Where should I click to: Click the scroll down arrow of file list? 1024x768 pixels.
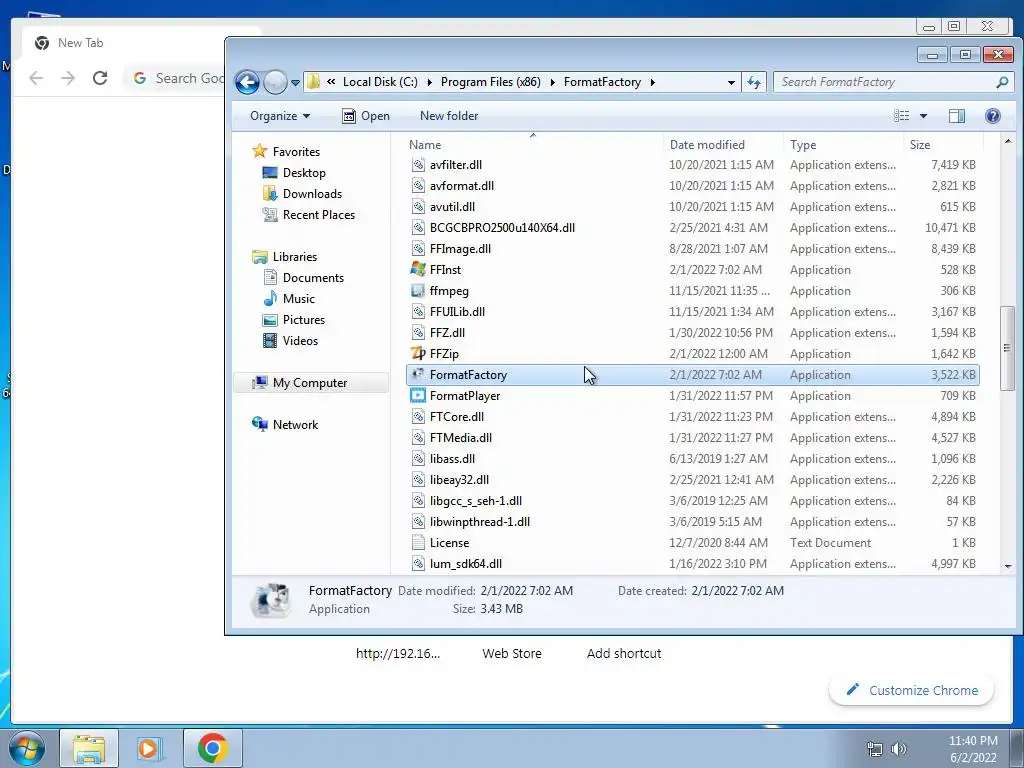point(1008,566)
